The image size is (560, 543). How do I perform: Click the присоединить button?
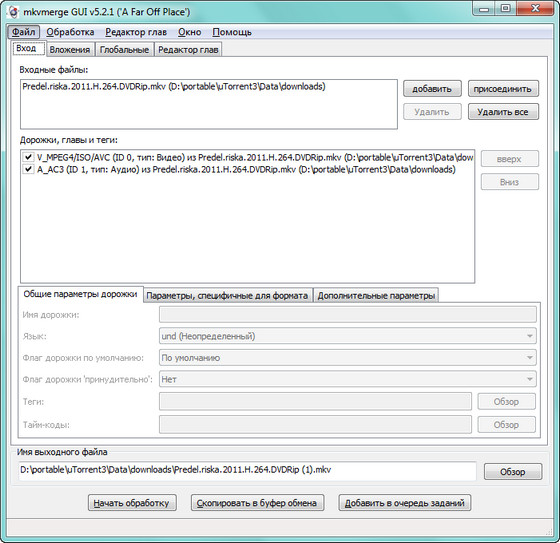503,89
